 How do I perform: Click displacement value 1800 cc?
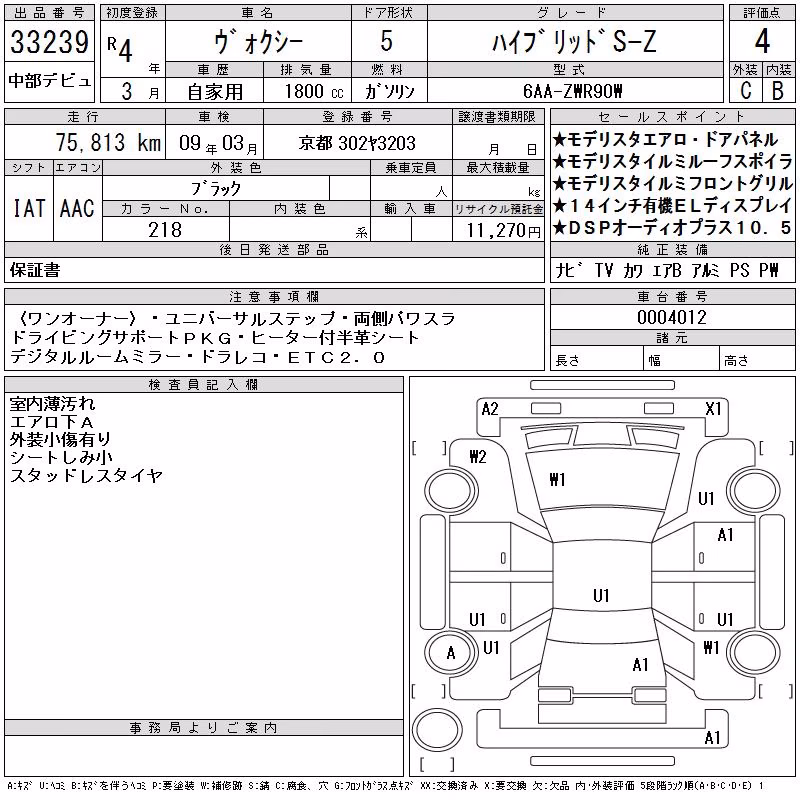point(314,91)
